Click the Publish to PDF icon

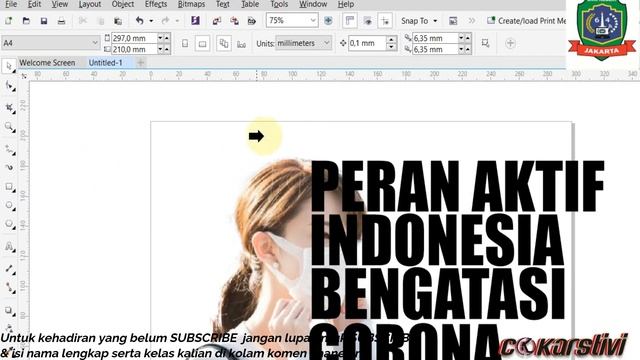coord(252,20)
